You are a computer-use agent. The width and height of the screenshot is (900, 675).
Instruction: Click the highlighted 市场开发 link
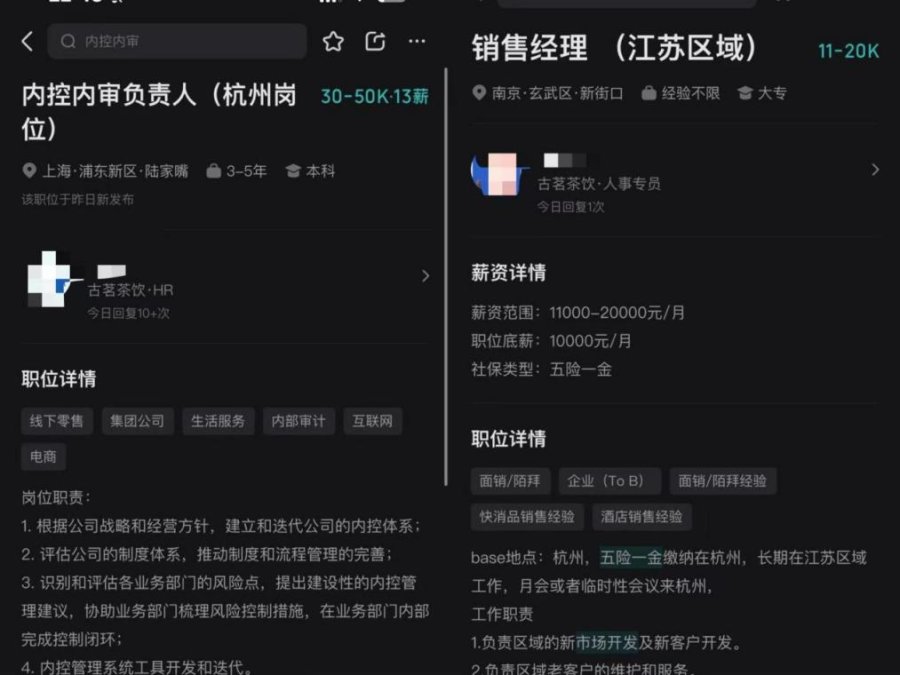607,643
